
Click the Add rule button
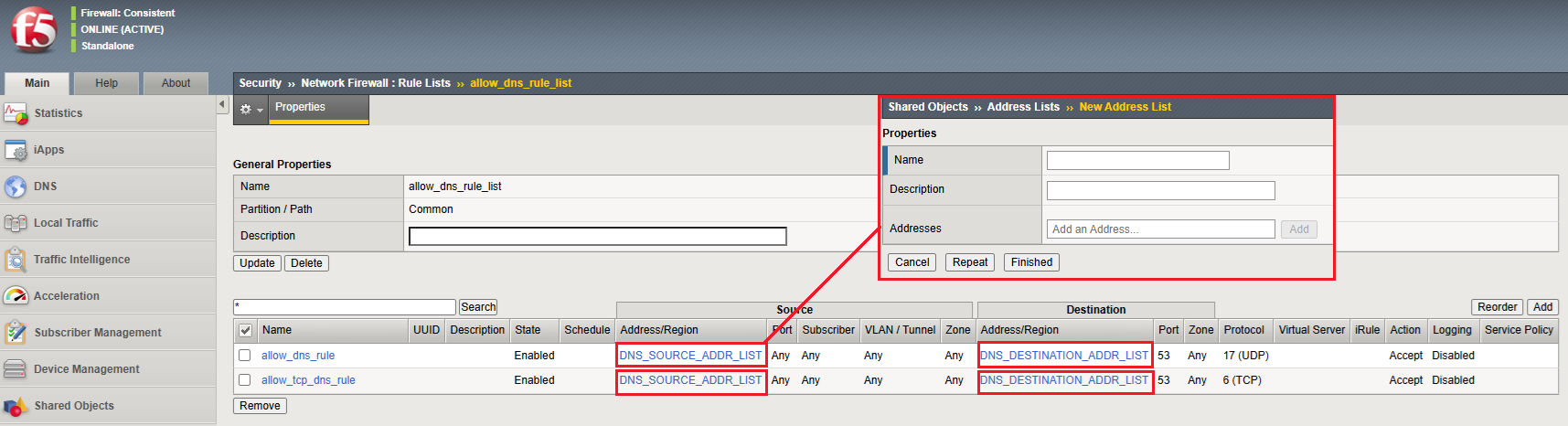pyautogui.click(x=1543, y=307)
